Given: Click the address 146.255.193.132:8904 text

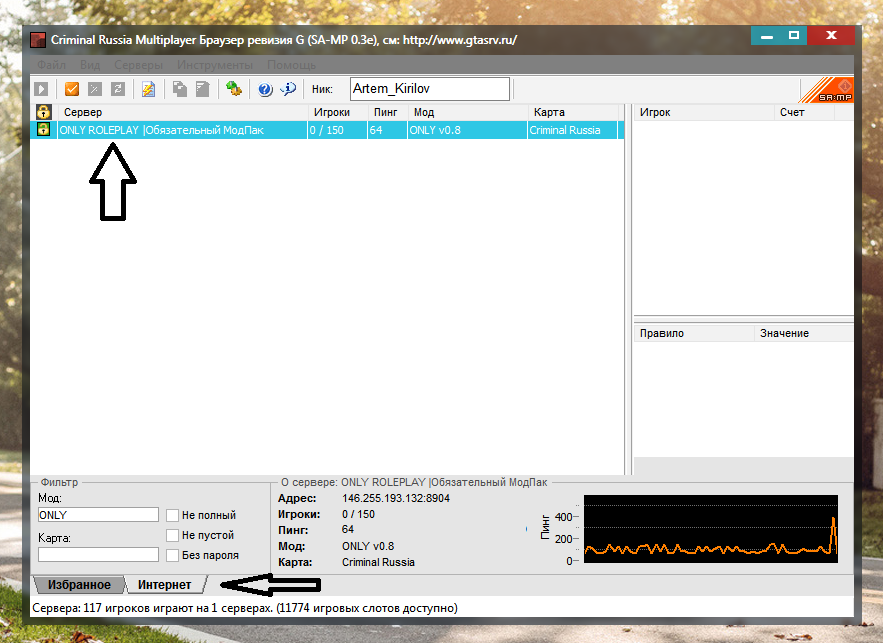Looking at the screenshot, I should [x=396, y=498].
